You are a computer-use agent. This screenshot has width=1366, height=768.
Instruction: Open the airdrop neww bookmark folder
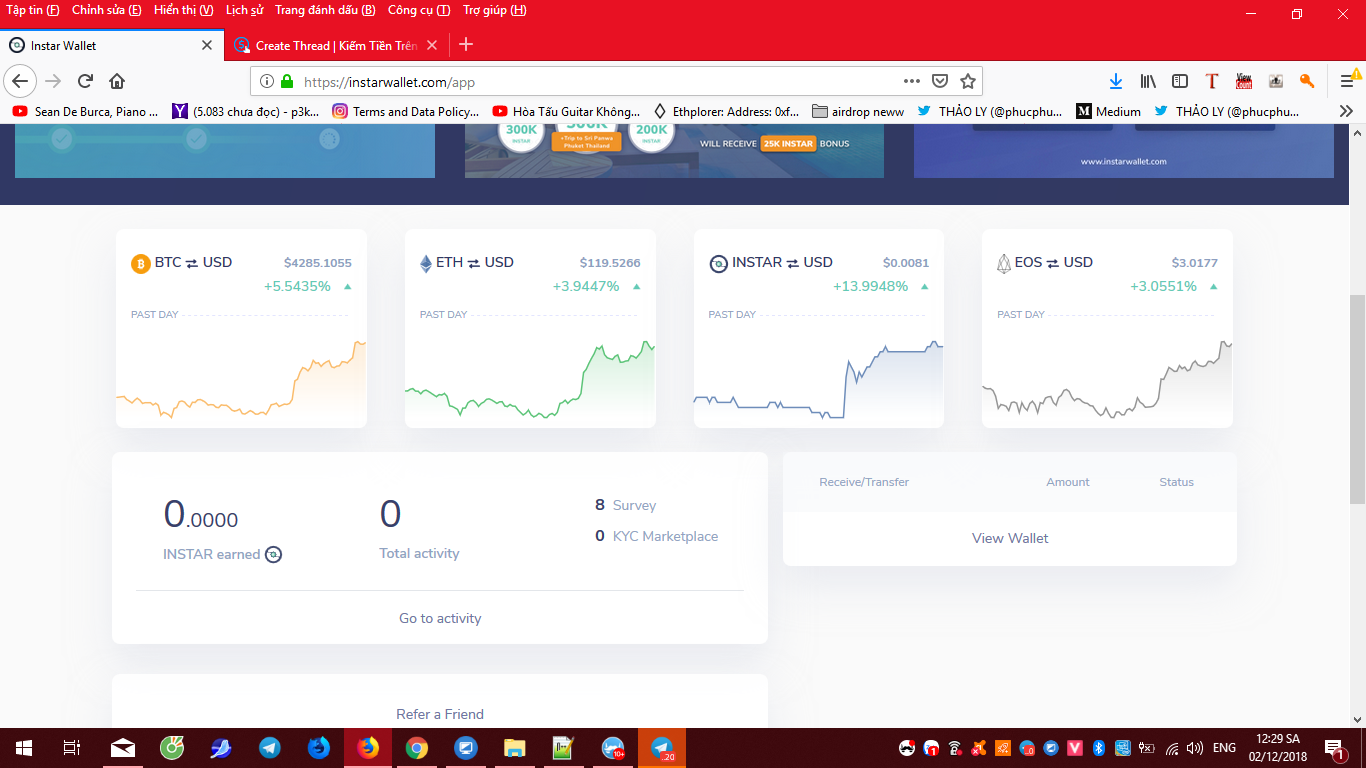pos(858,111)
